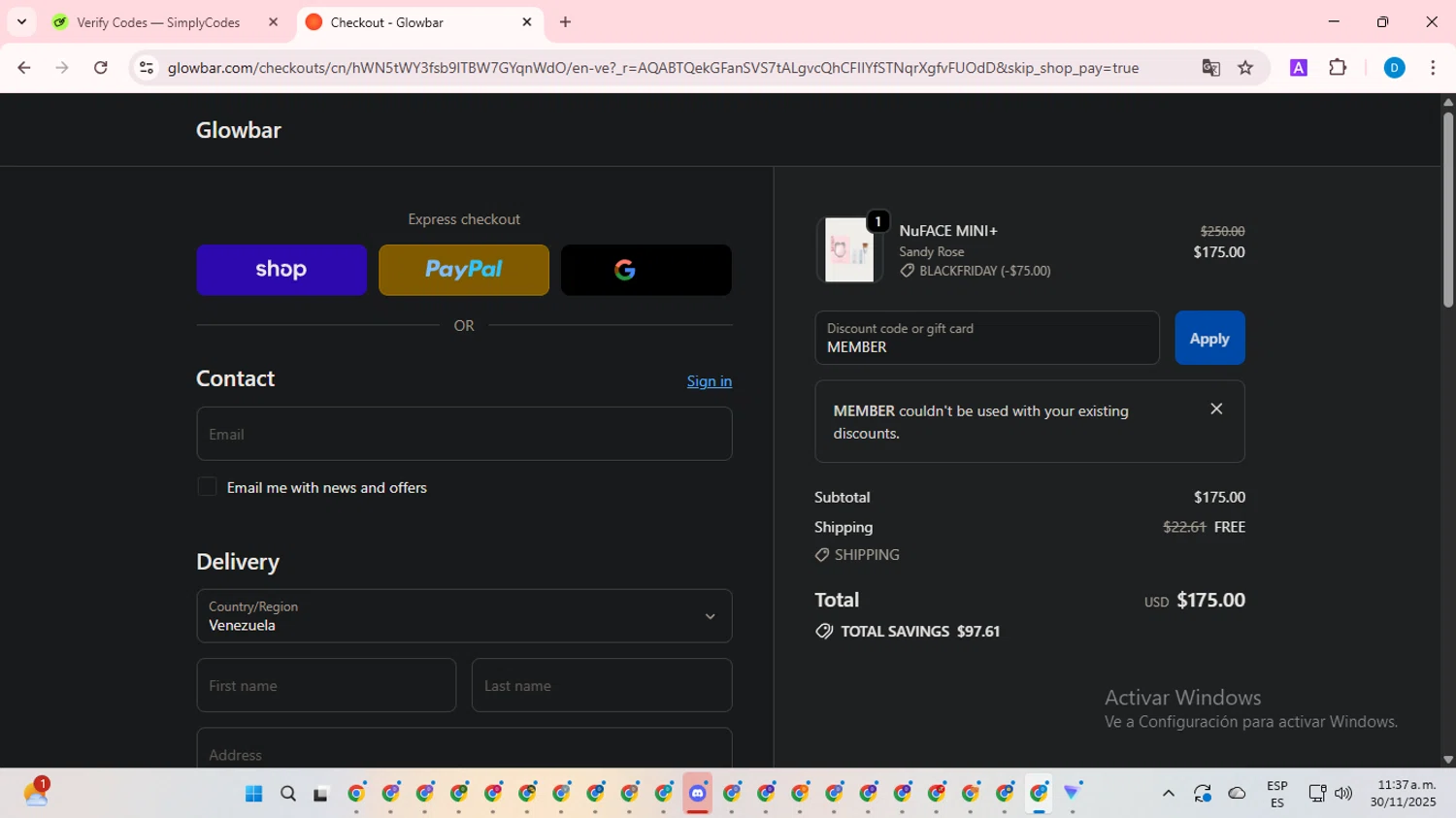Click the discount code field containing MEMBER
This screenshot has width=1456, height=818.
987,338
